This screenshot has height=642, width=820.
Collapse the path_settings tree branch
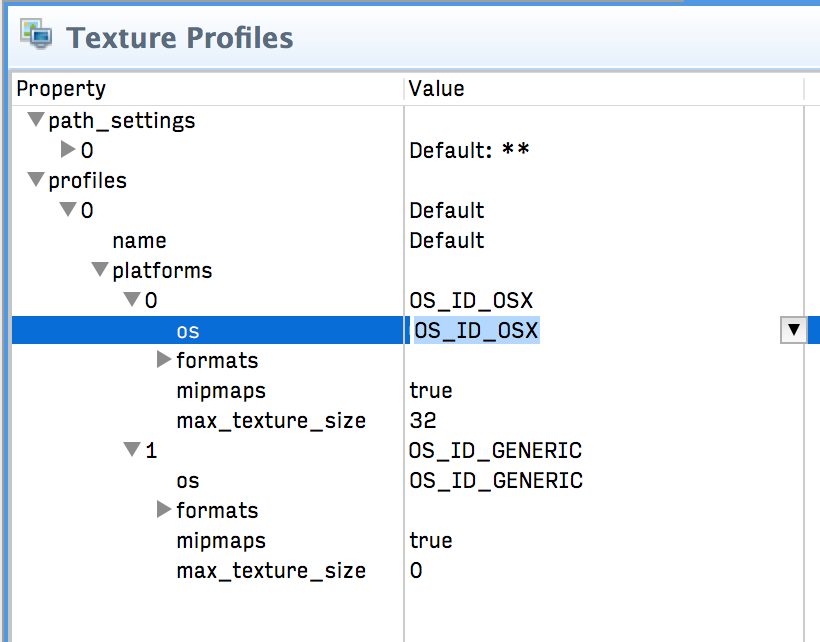tap(35, 119)
